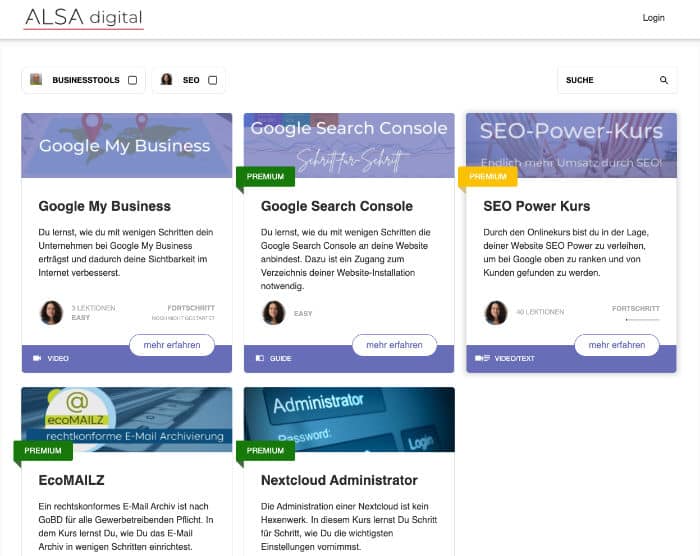700x556 pixels.
Task: Open the Google Search Console course title
Action: tap(337, 206)
